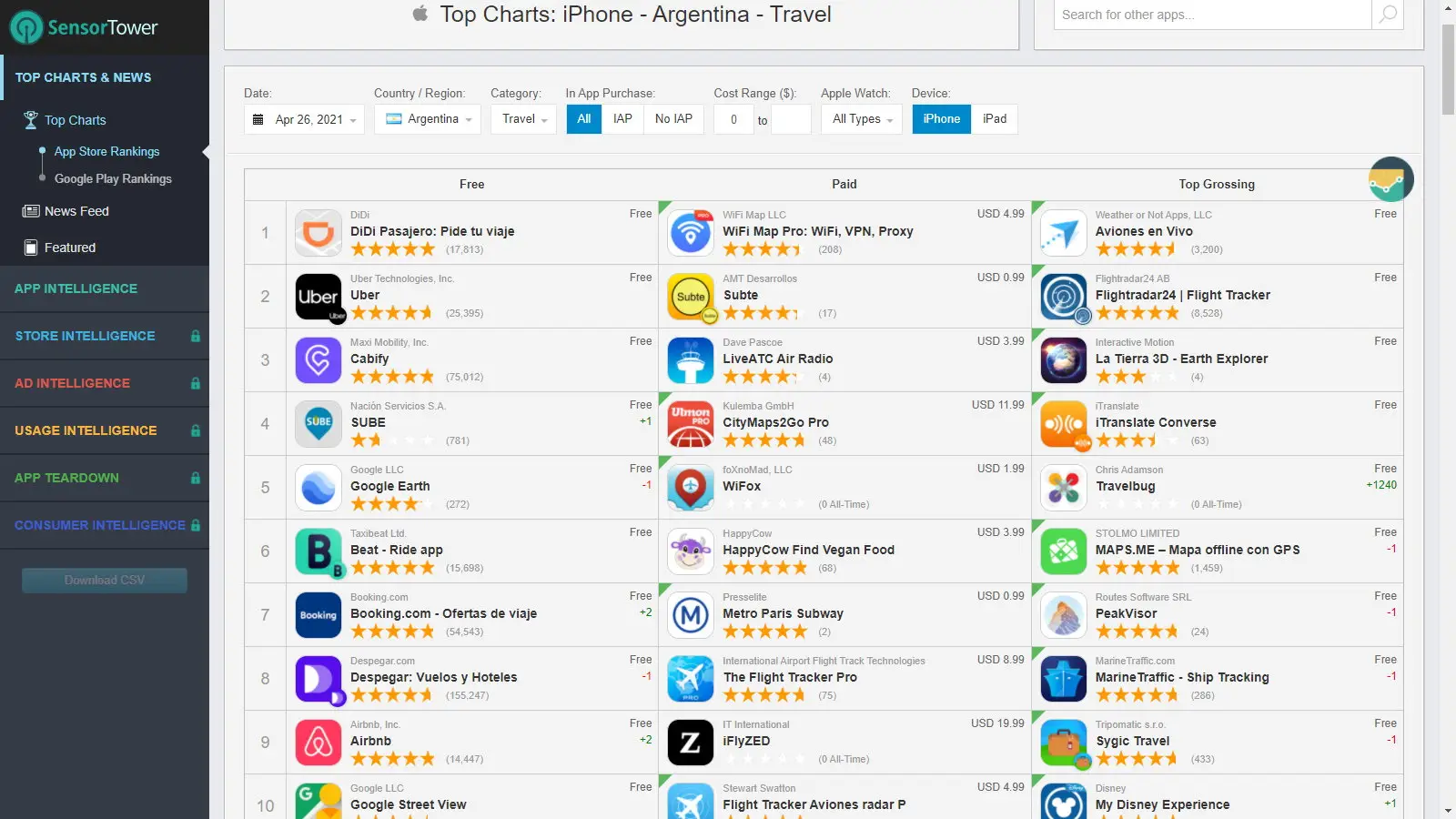Select the IAP purchase filter

(622, 119)
